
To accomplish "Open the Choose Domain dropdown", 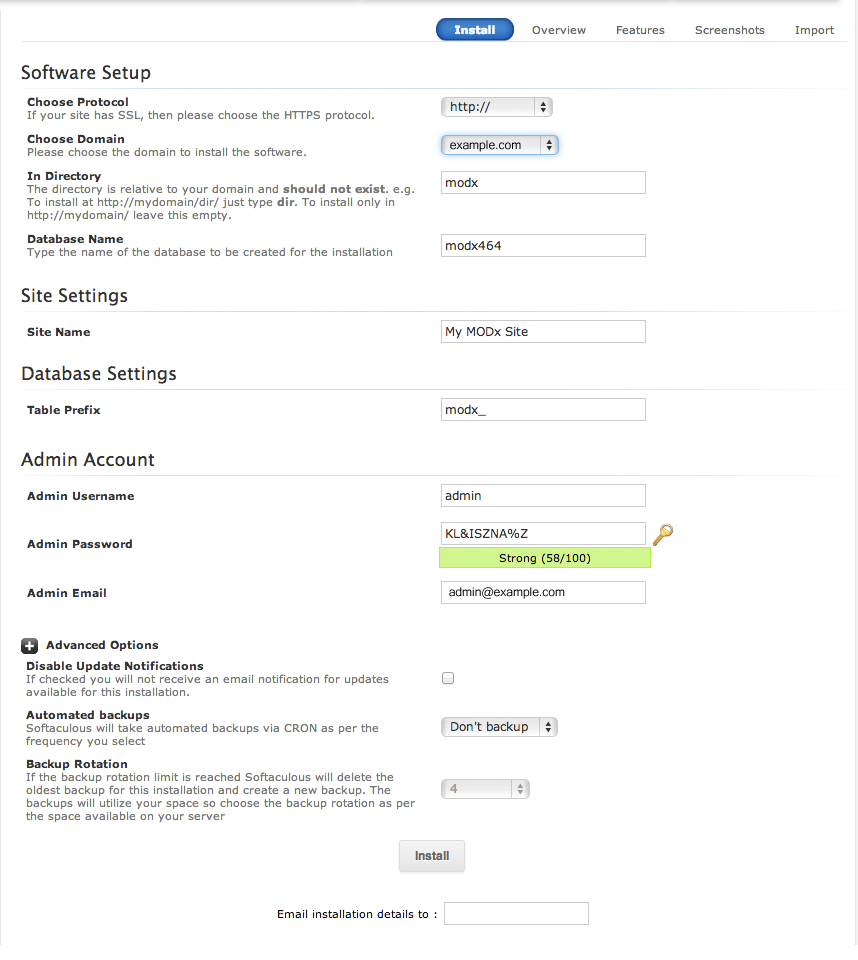I will (499, 145).
